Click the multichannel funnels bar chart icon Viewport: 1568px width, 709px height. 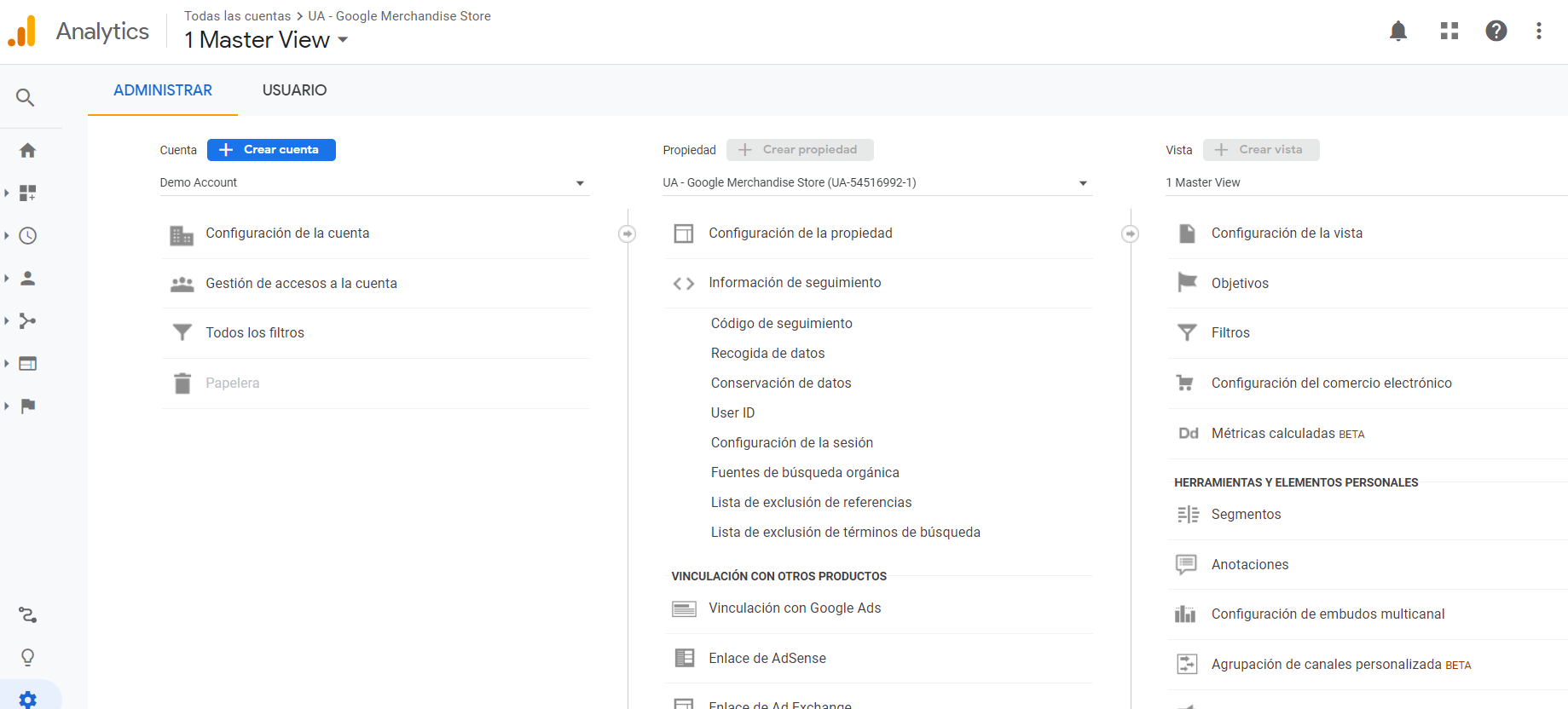click(1185, 614)
